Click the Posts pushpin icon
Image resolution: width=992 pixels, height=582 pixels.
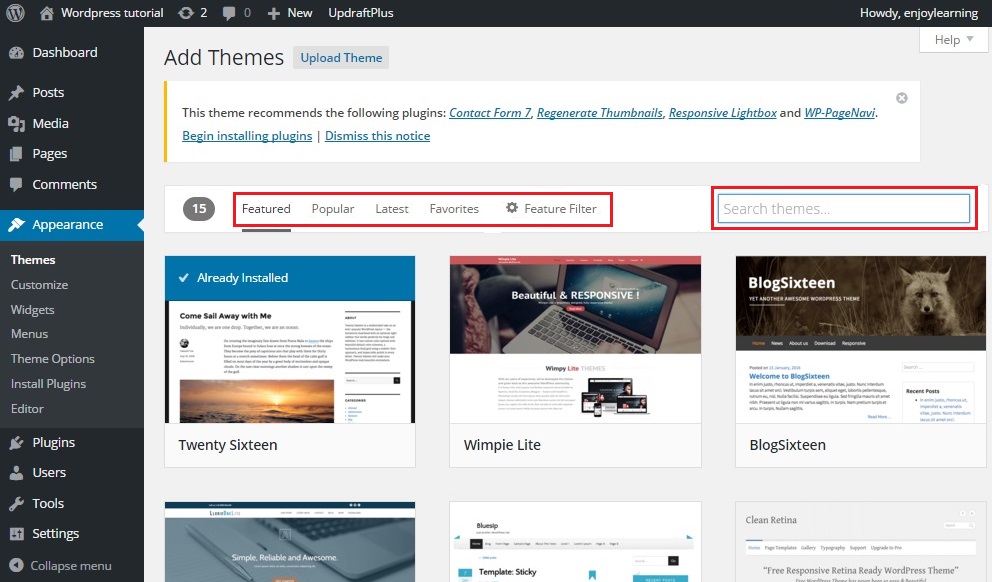[x=16, y=93]
